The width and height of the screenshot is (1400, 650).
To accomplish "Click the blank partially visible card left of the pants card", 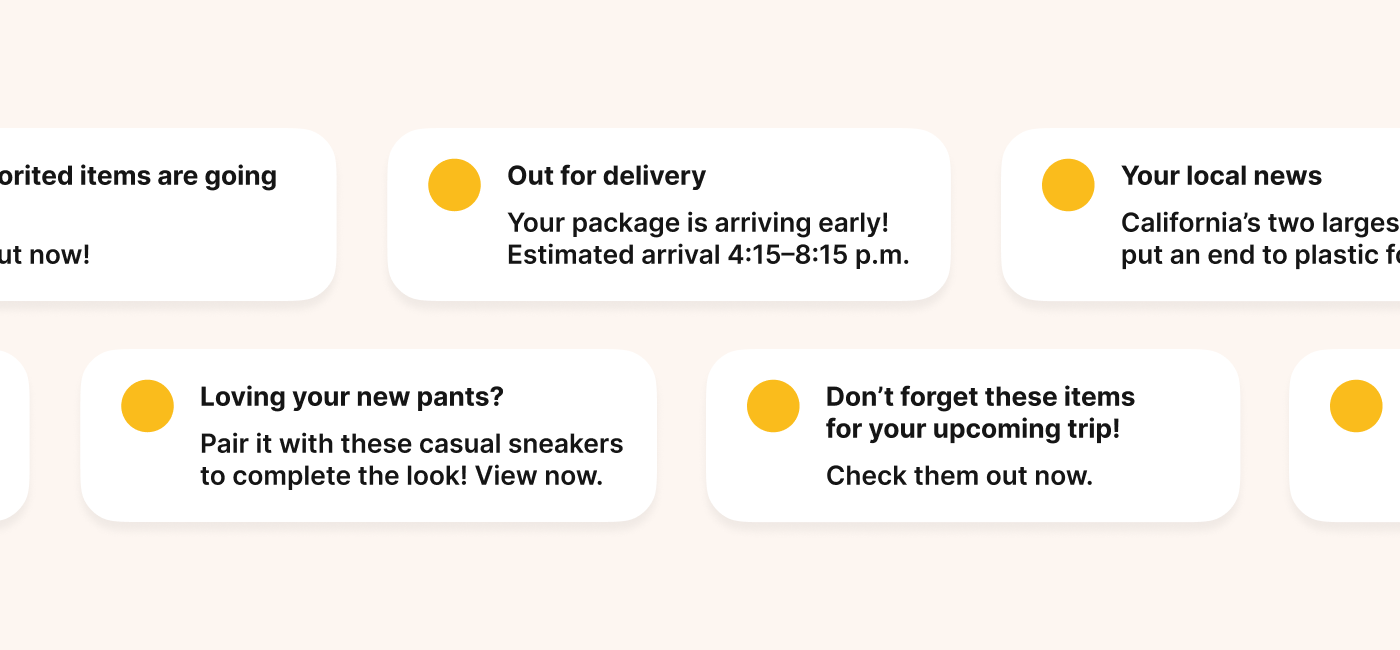I will click(12, 436).
